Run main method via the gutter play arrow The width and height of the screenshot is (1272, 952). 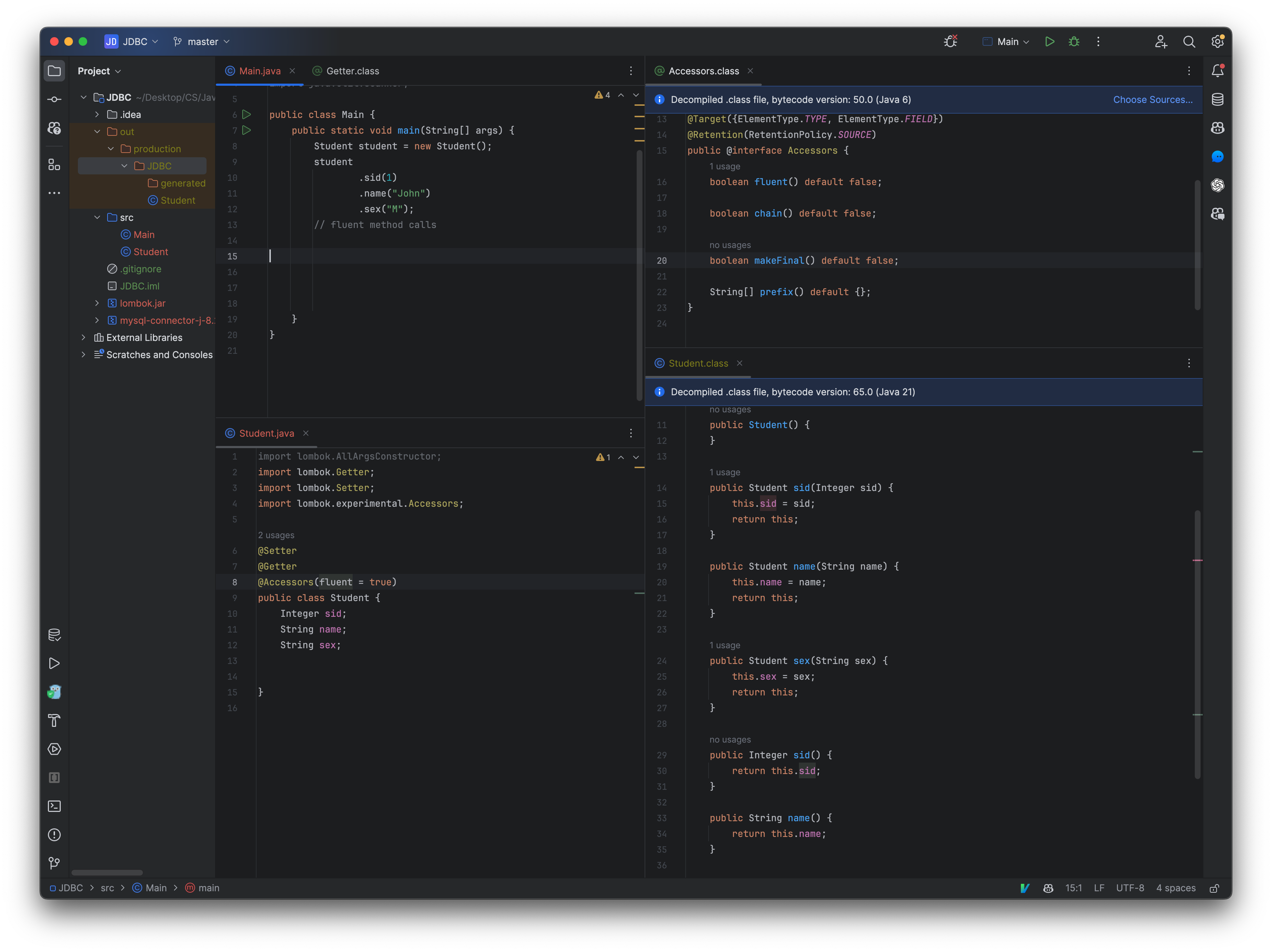point(247,130)
